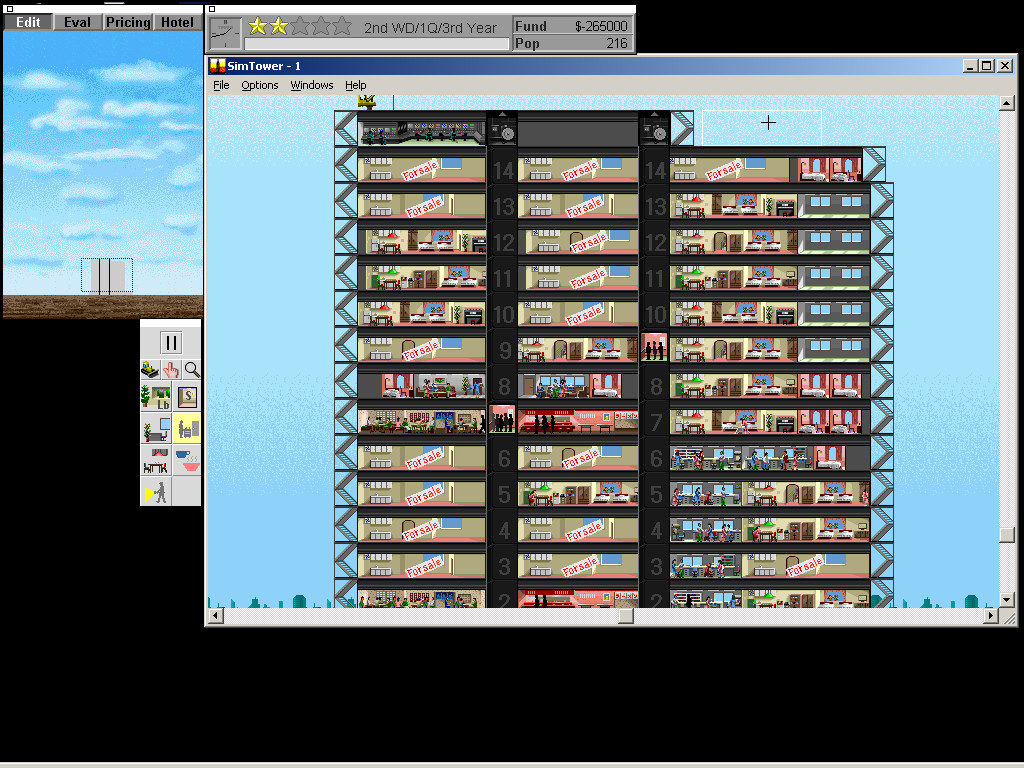Select the magnifying glass inspect tool

coord(192,370)
